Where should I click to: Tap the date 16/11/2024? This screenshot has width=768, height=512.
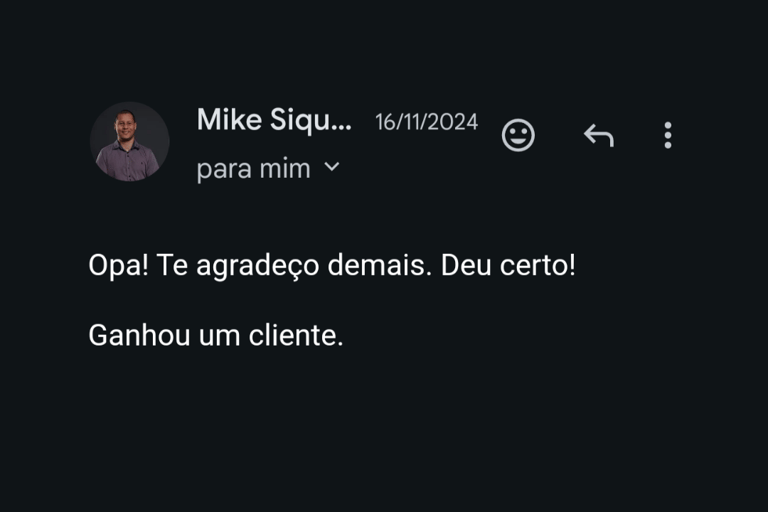click(x=426, y=122)
